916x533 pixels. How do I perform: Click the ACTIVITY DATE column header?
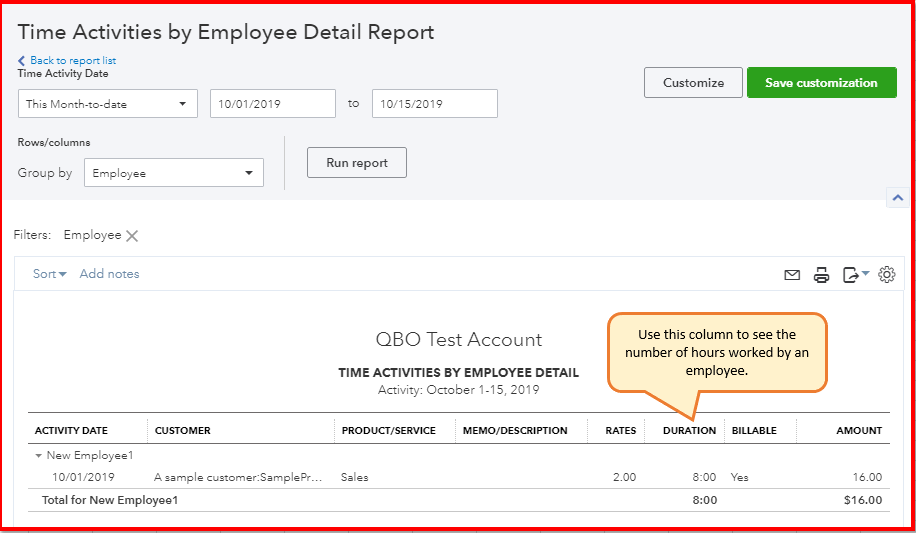click(71, 430)
